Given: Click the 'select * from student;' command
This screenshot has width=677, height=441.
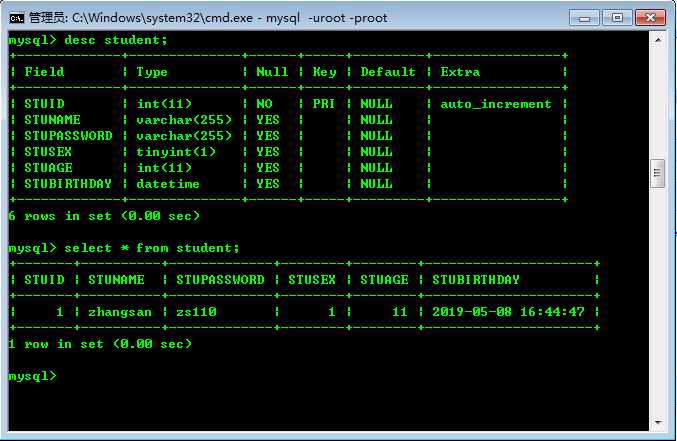Looking at the screenshot, I should coord(152,248).
